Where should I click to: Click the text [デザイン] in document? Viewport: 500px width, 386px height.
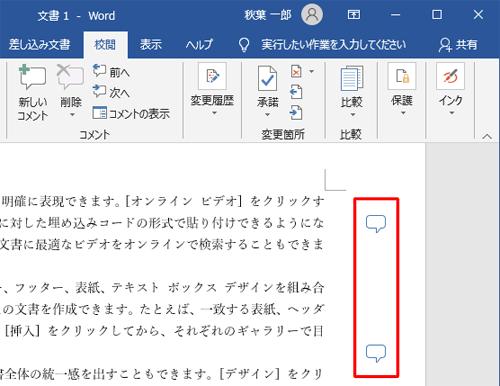[x=250, y=374]
